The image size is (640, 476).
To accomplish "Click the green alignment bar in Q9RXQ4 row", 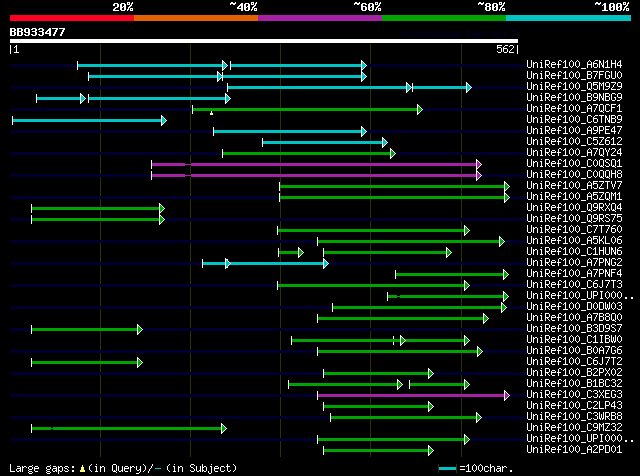I will pyautogui.click(x=98, y=209).
